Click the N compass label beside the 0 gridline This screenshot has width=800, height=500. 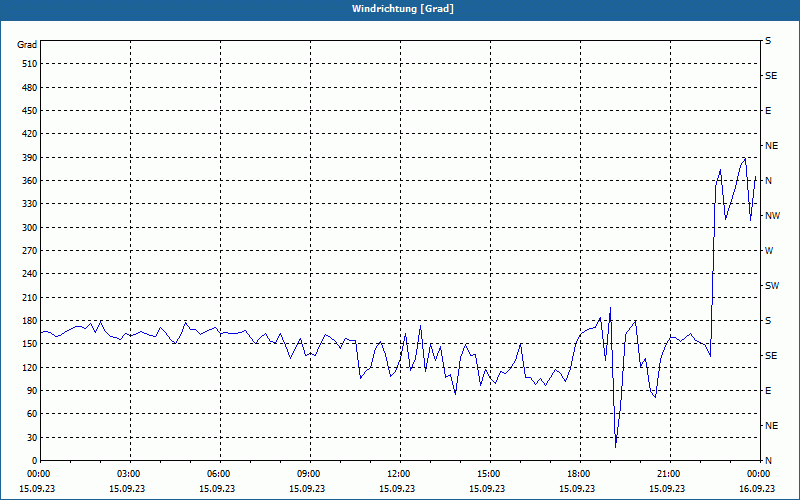[x=768, y=461]
